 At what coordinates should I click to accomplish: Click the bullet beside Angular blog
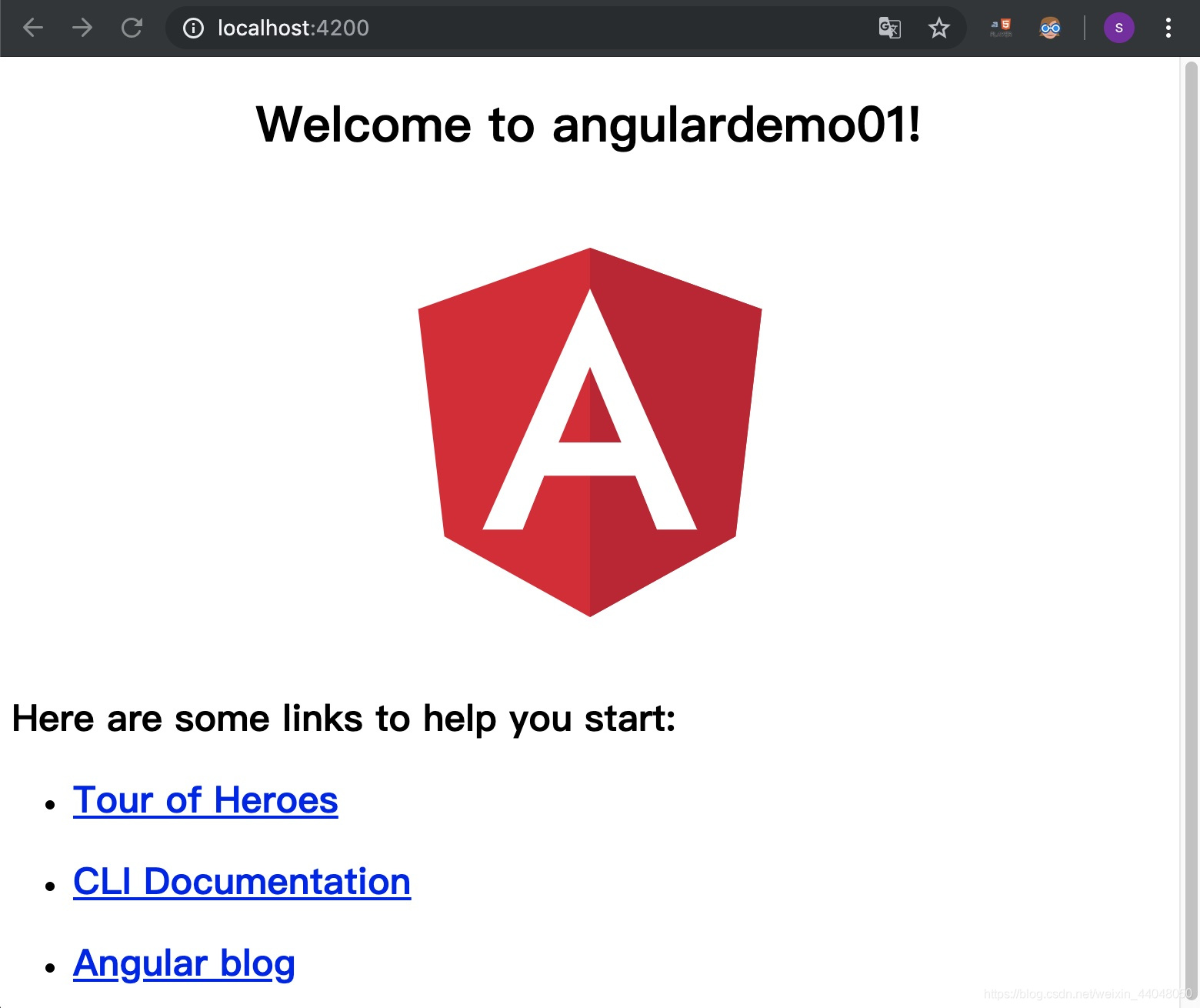(50, 967)
